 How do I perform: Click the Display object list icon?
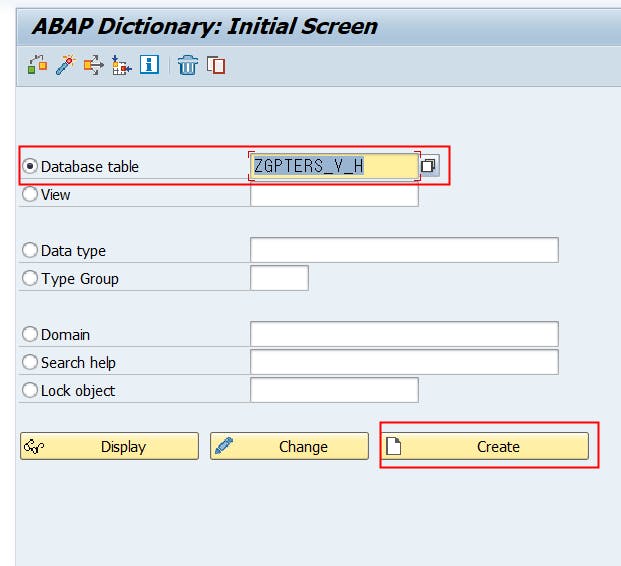click(122, 66)
